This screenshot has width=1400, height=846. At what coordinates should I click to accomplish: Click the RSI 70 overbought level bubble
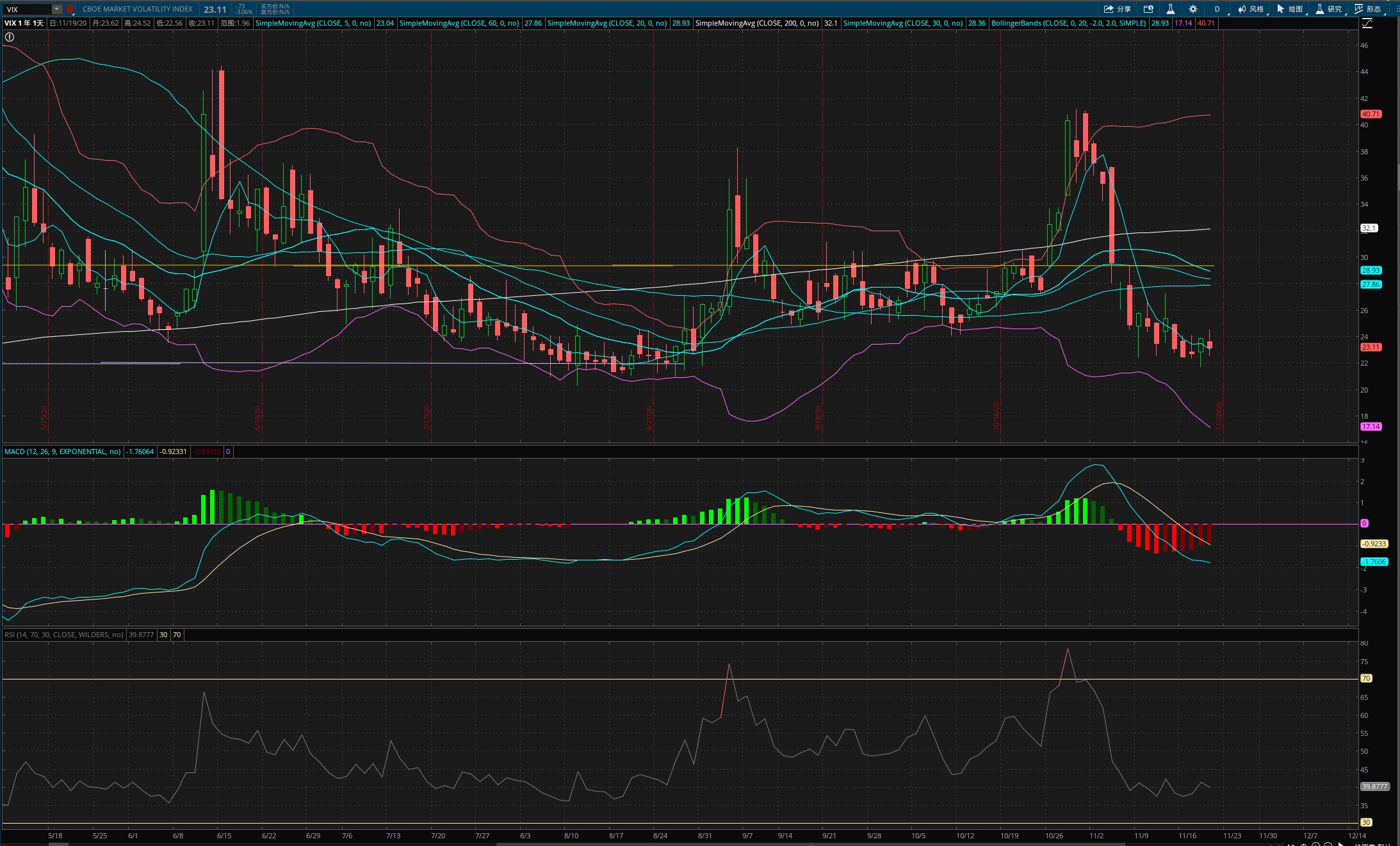click(x=1366, y=678)
